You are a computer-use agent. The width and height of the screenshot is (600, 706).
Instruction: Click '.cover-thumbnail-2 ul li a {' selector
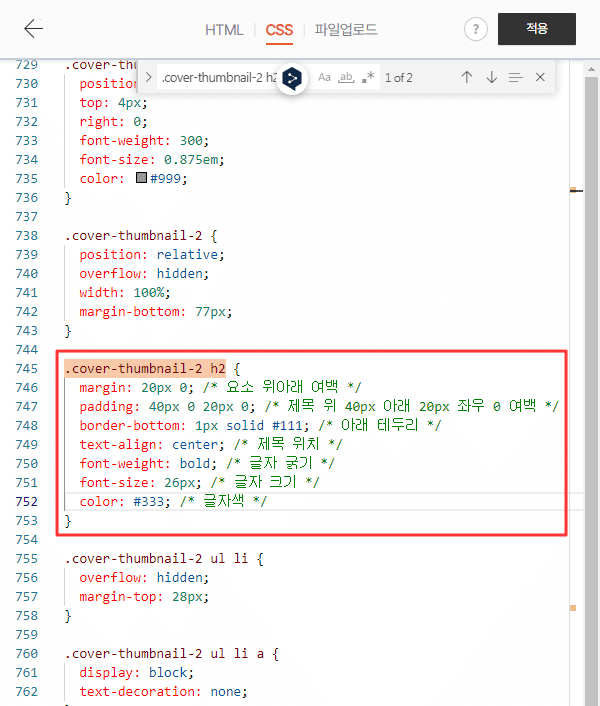[171, 654]
